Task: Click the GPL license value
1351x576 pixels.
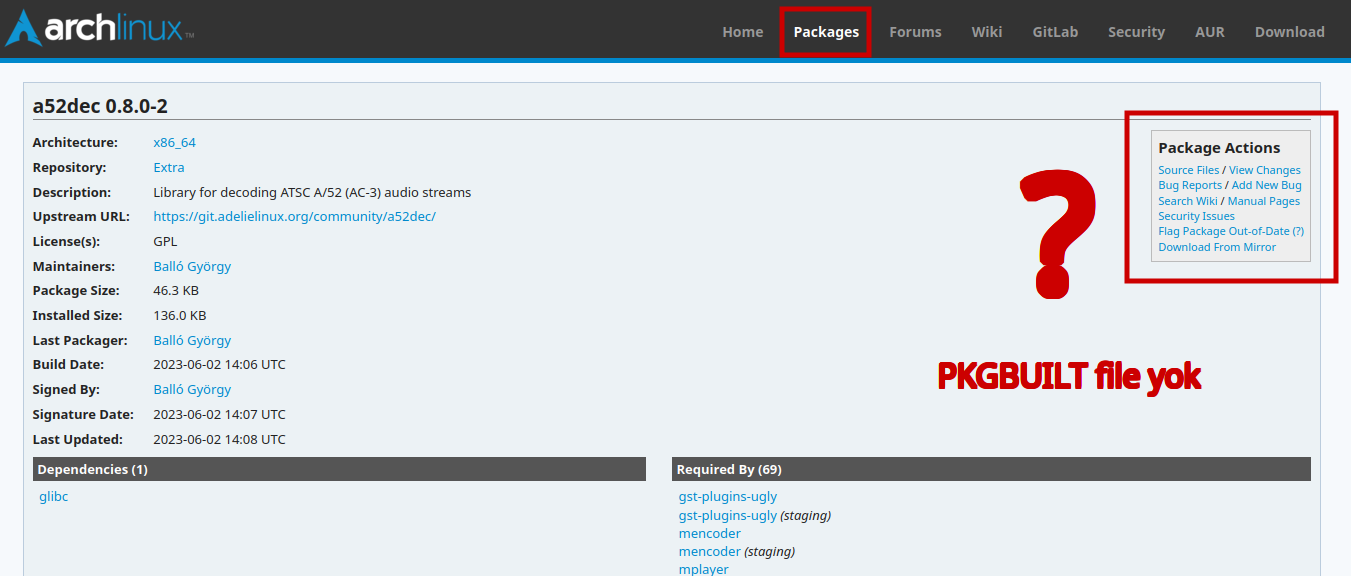Action: [x=165, y=242]
